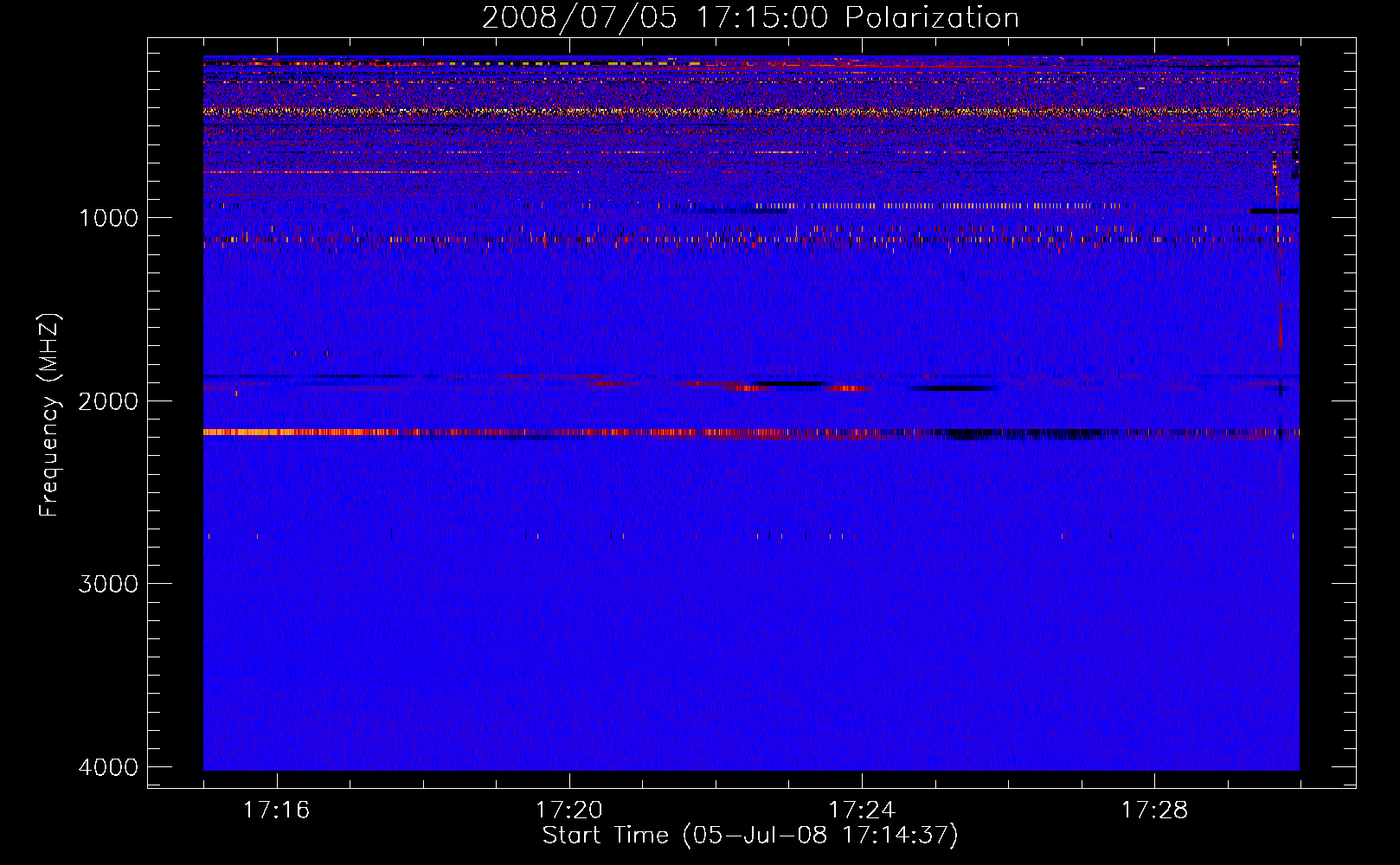Click the plot title '2008/07/05 17:15:00 Polarization'

tap(750, 17)
